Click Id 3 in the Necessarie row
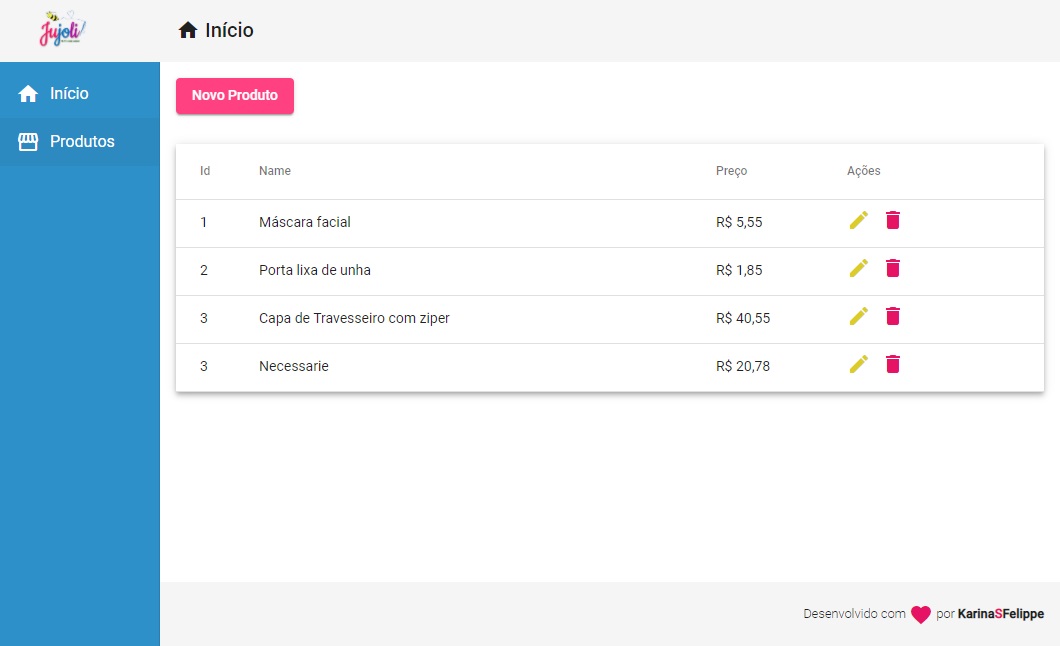Image resolution: width=1060 pixels, height=646 pixels. tap(203, 366)
